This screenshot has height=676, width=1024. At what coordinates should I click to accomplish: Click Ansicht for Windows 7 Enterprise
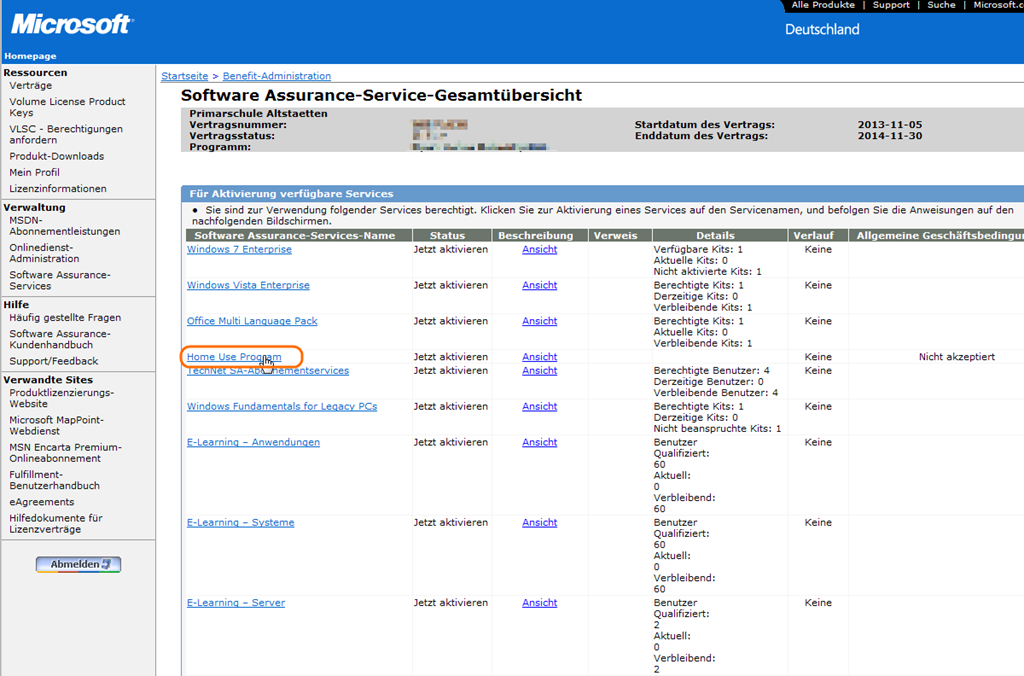tap(539, 250)
